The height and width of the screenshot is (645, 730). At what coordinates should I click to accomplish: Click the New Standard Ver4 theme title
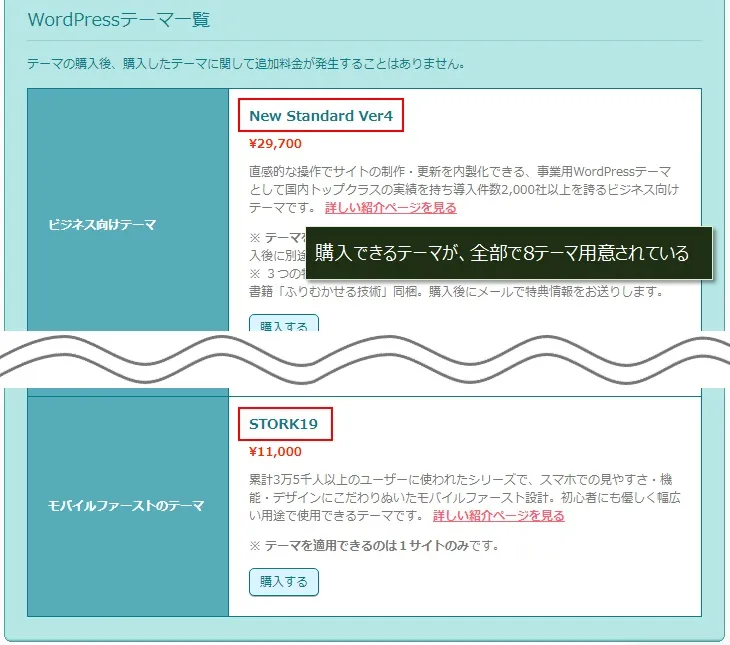(321, 115)
